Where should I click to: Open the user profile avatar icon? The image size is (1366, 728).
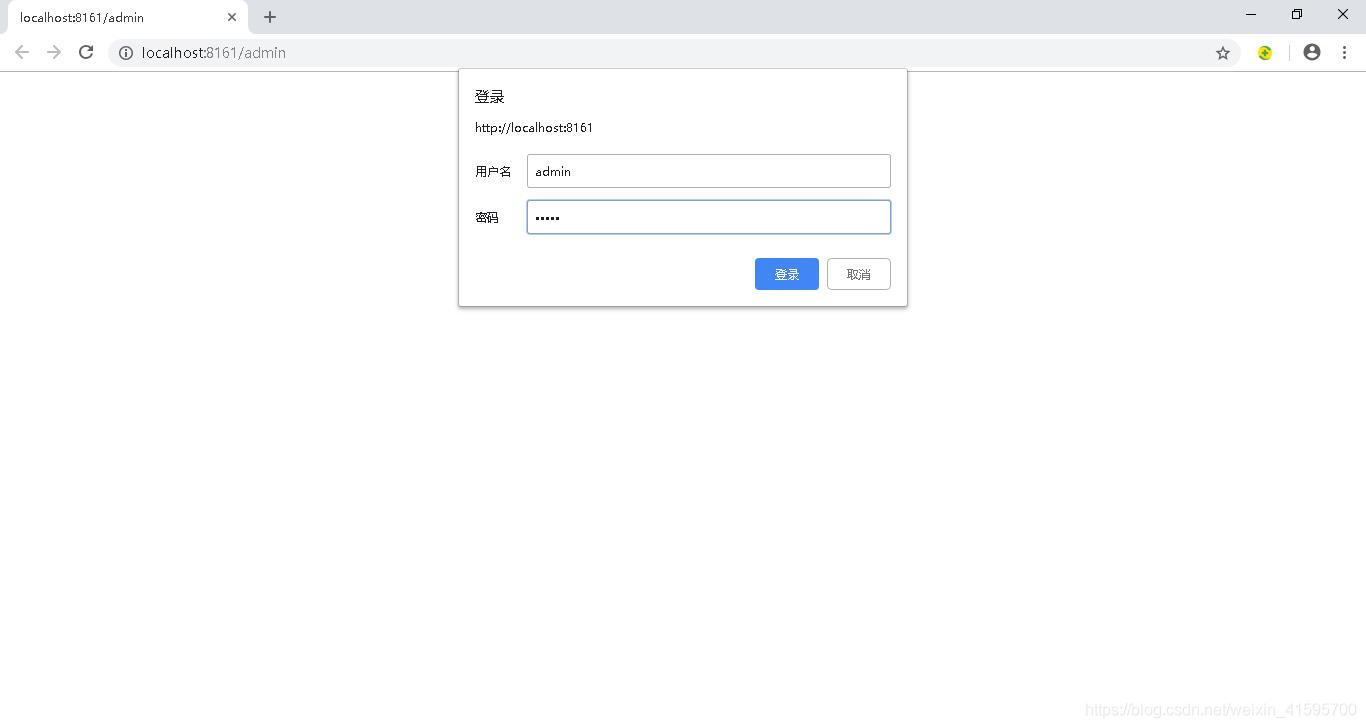coord(1312,52)
